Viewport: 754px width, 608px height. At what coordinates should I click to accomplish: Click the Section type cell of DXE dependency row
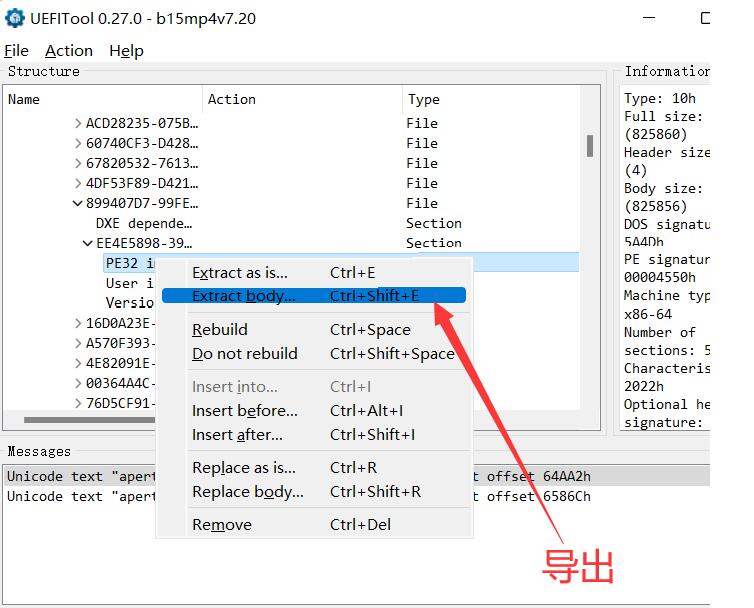point(434,223)
